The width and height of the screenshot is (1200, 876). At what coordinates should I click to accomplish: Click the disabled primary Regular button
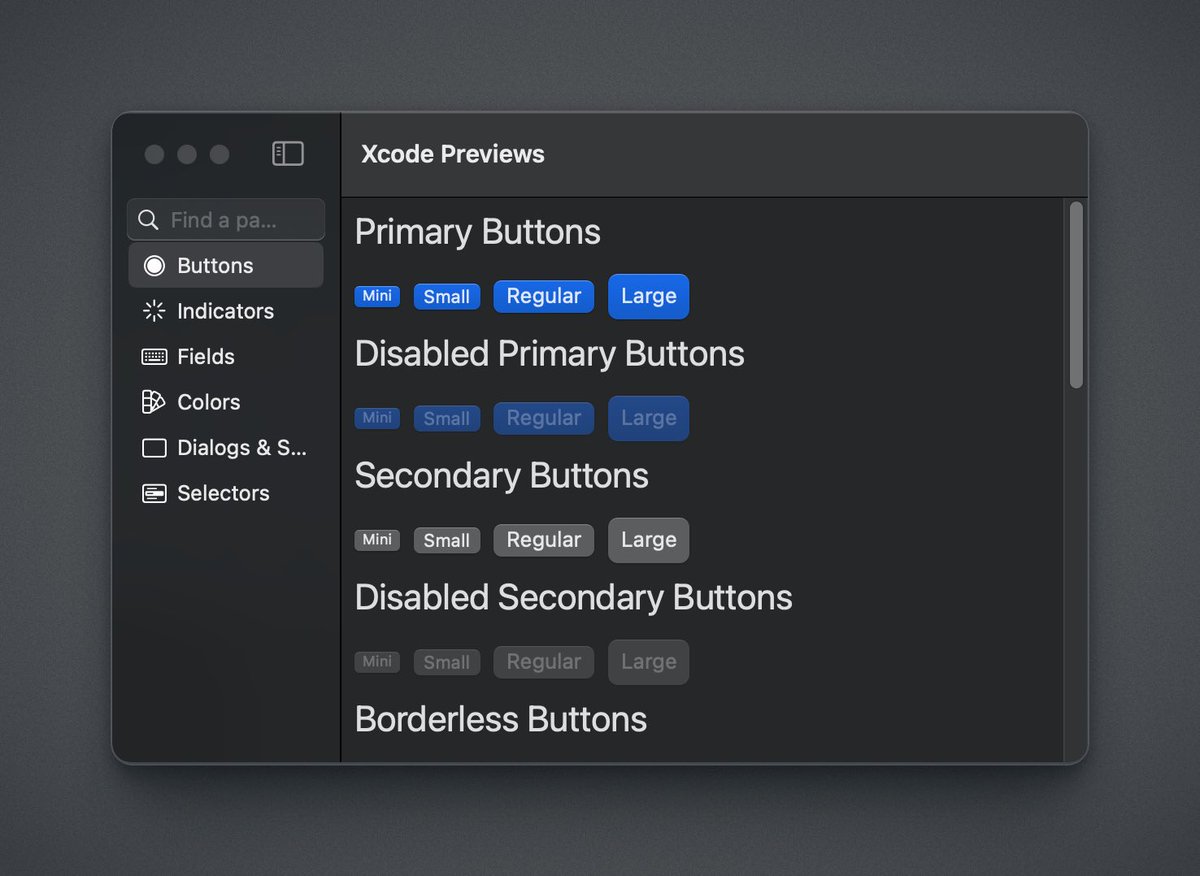coord(544,418)
